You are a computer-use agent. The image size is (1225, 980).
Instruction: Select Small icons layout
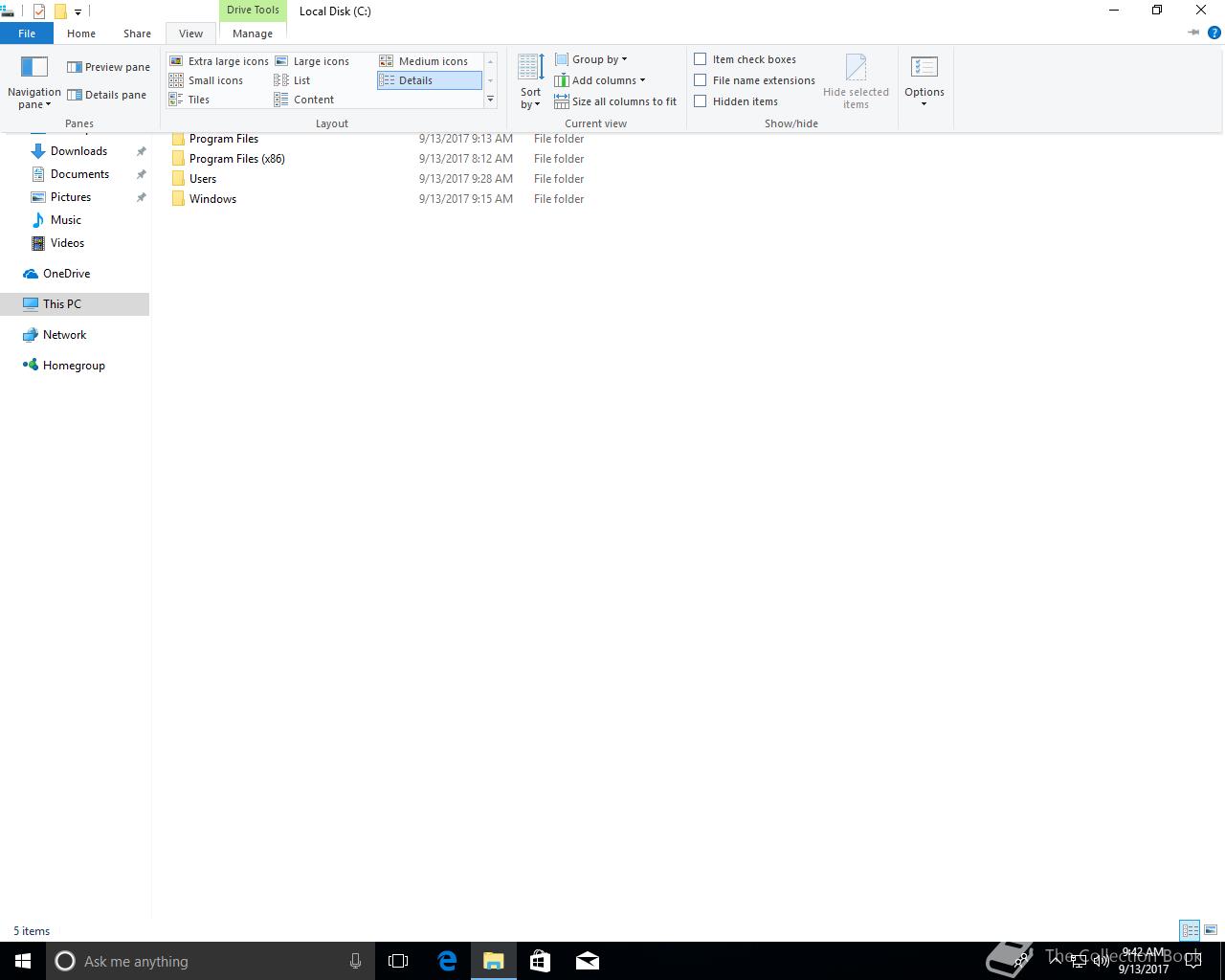click(207, 80)
